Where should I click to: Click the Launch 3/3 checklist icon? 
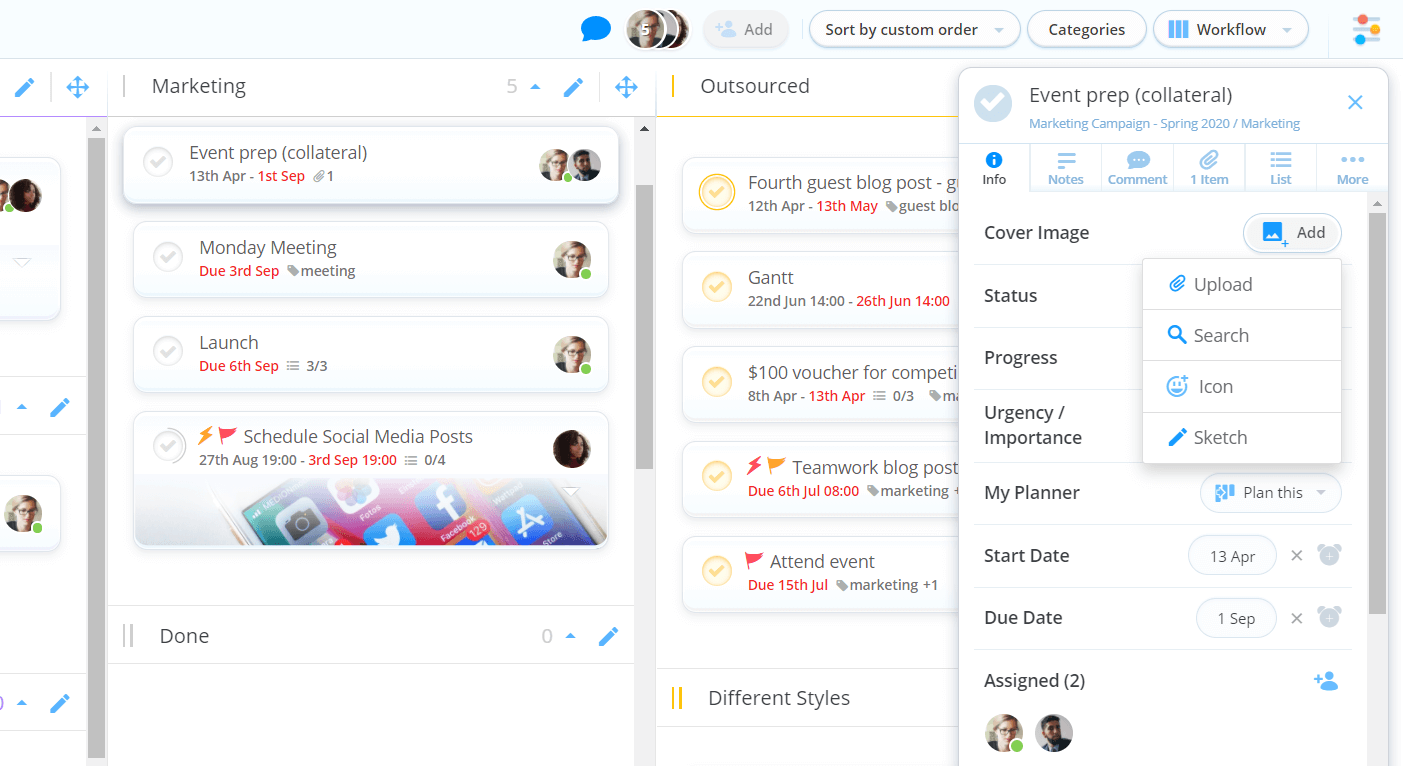click(x=293, y=366)
